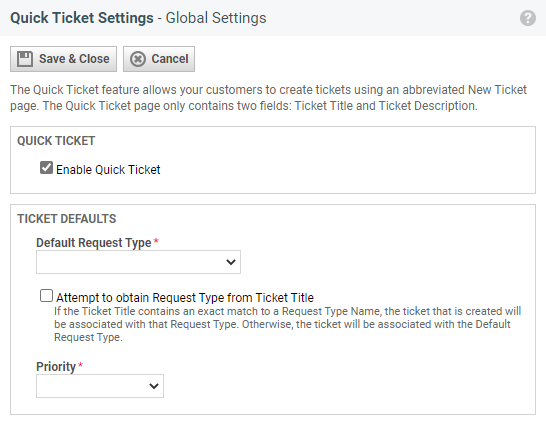Click the Request Type help description text

pos(287,324)
